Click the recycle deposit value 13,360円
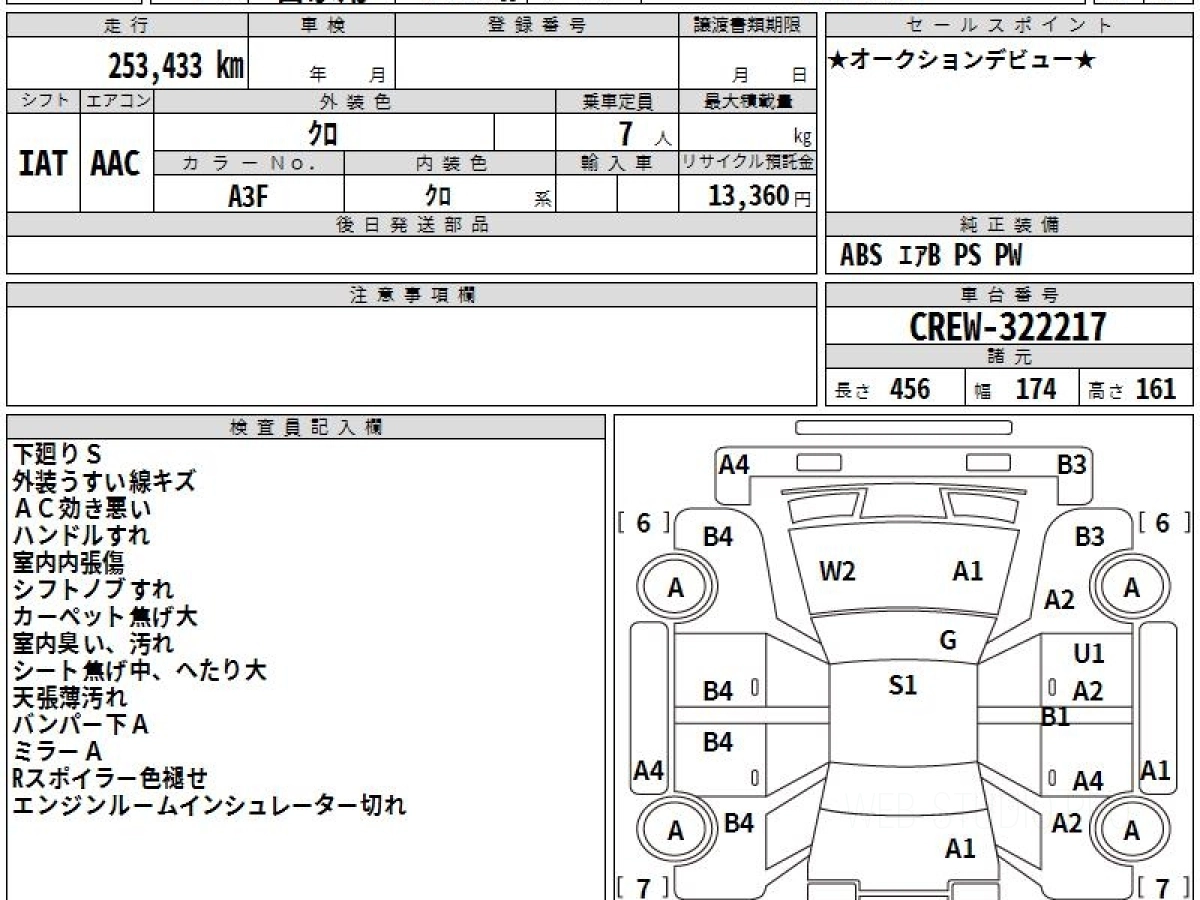 pos(761,195)
